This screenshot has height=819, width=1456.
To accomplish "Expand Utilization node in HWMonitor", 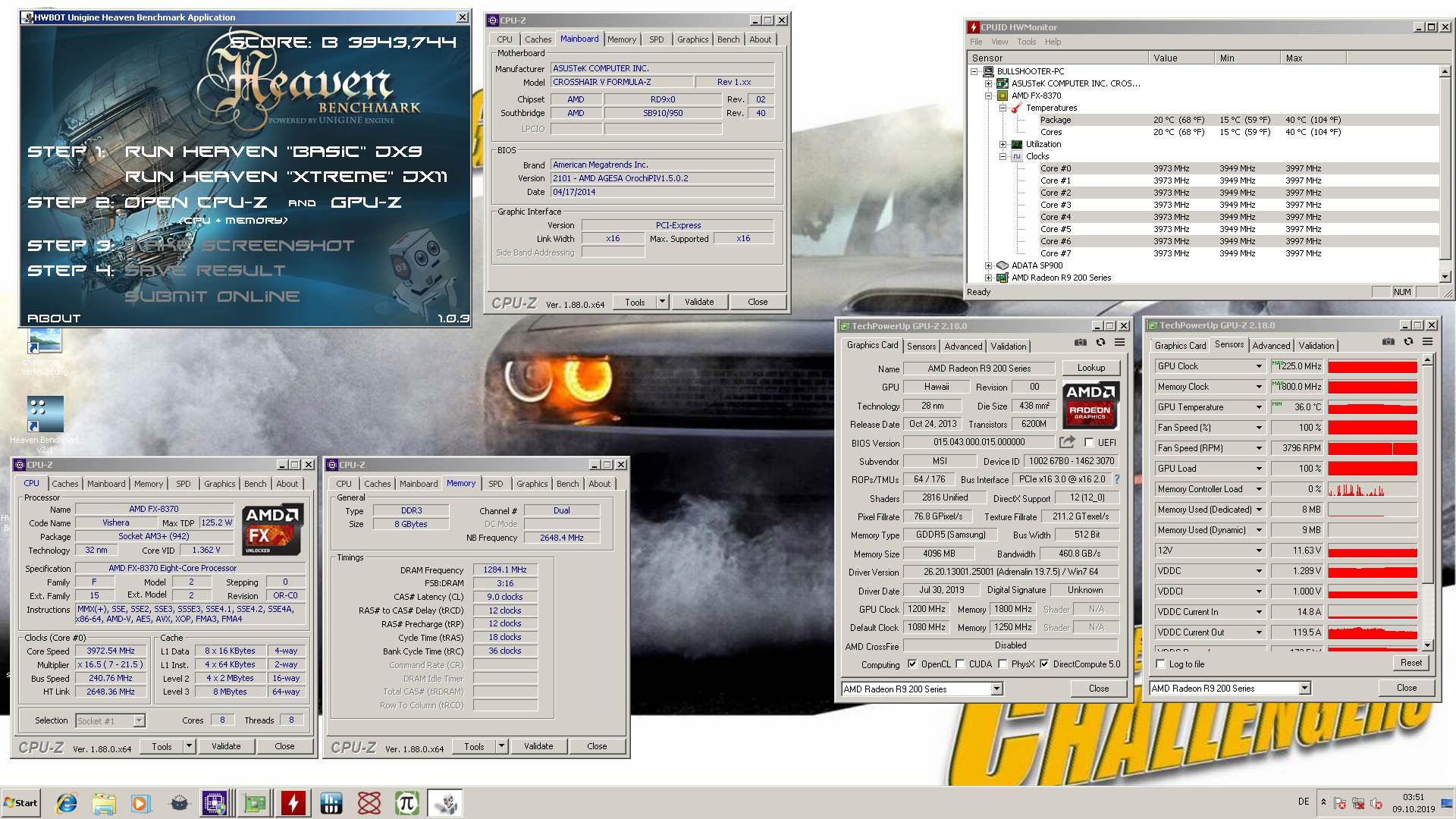I will [x=1003, y=144].
